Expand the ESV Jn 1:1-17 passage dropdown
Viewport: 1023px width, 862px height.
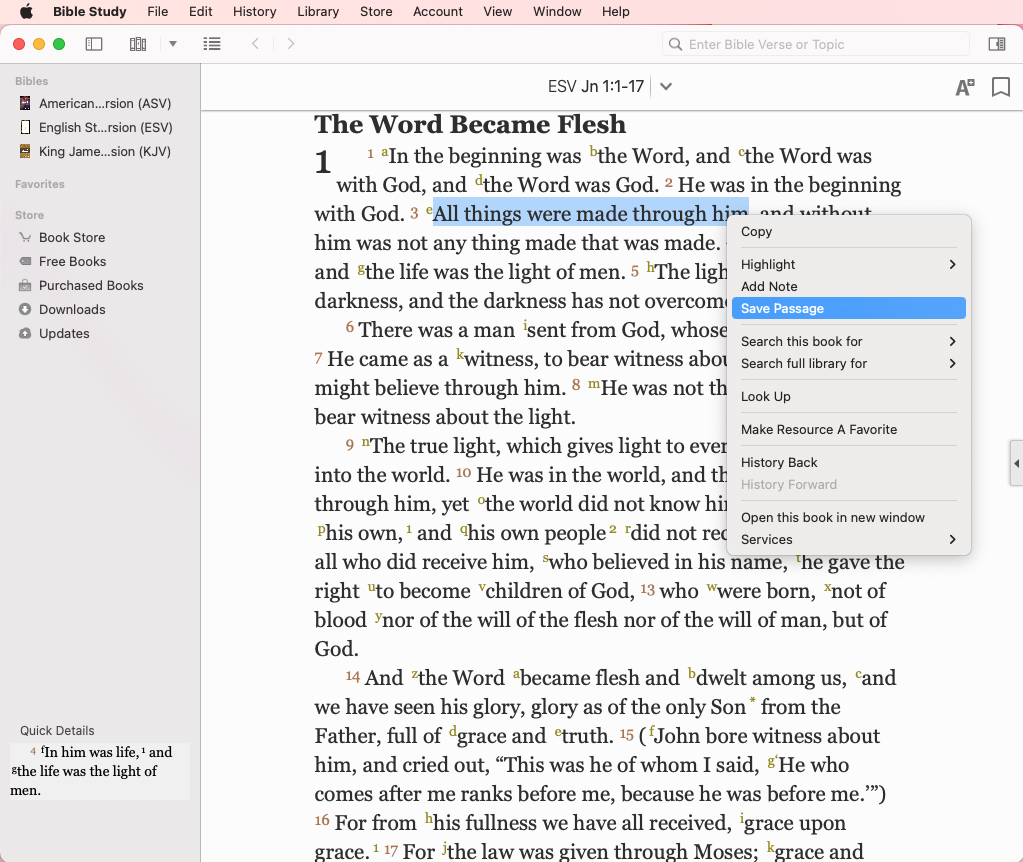click(x=666, y=87)
